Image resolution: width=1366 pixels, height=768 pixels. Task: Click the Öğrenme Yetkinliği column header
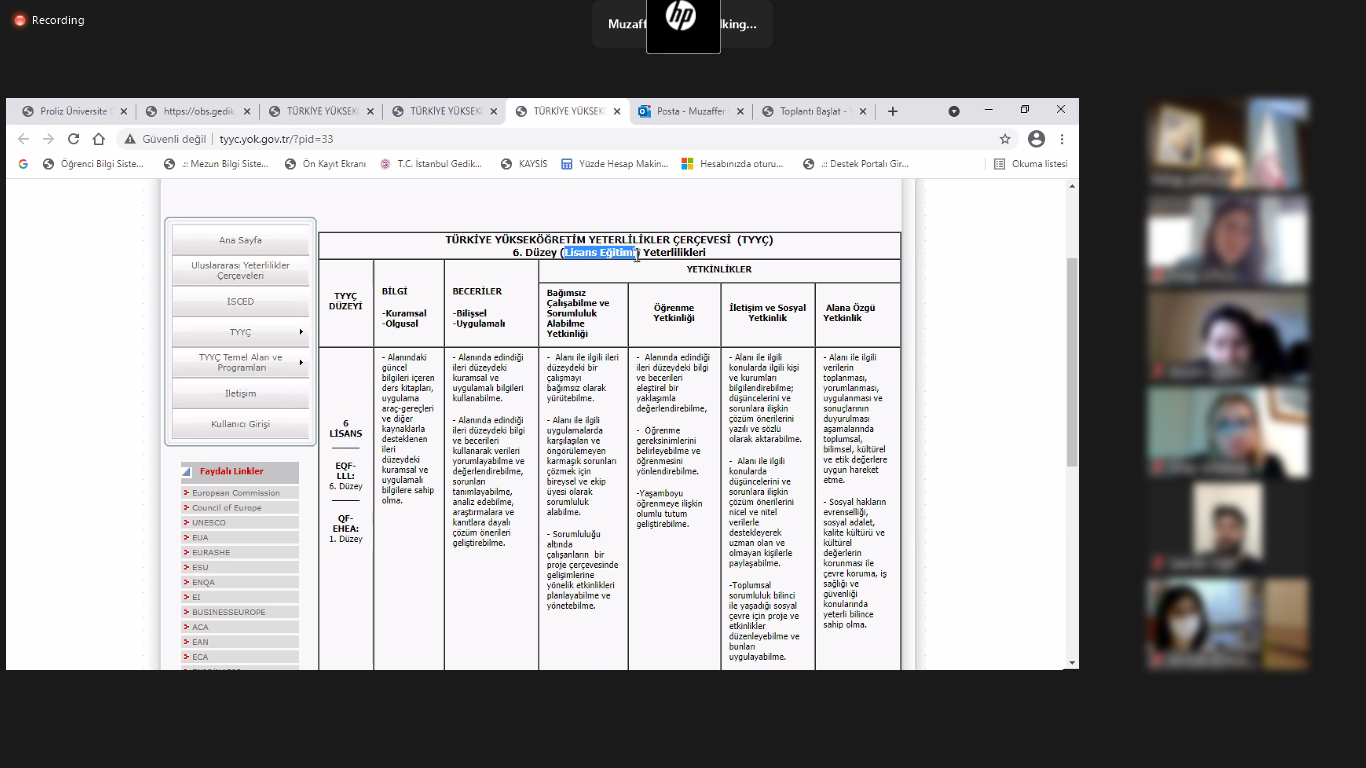coord(674,313)
